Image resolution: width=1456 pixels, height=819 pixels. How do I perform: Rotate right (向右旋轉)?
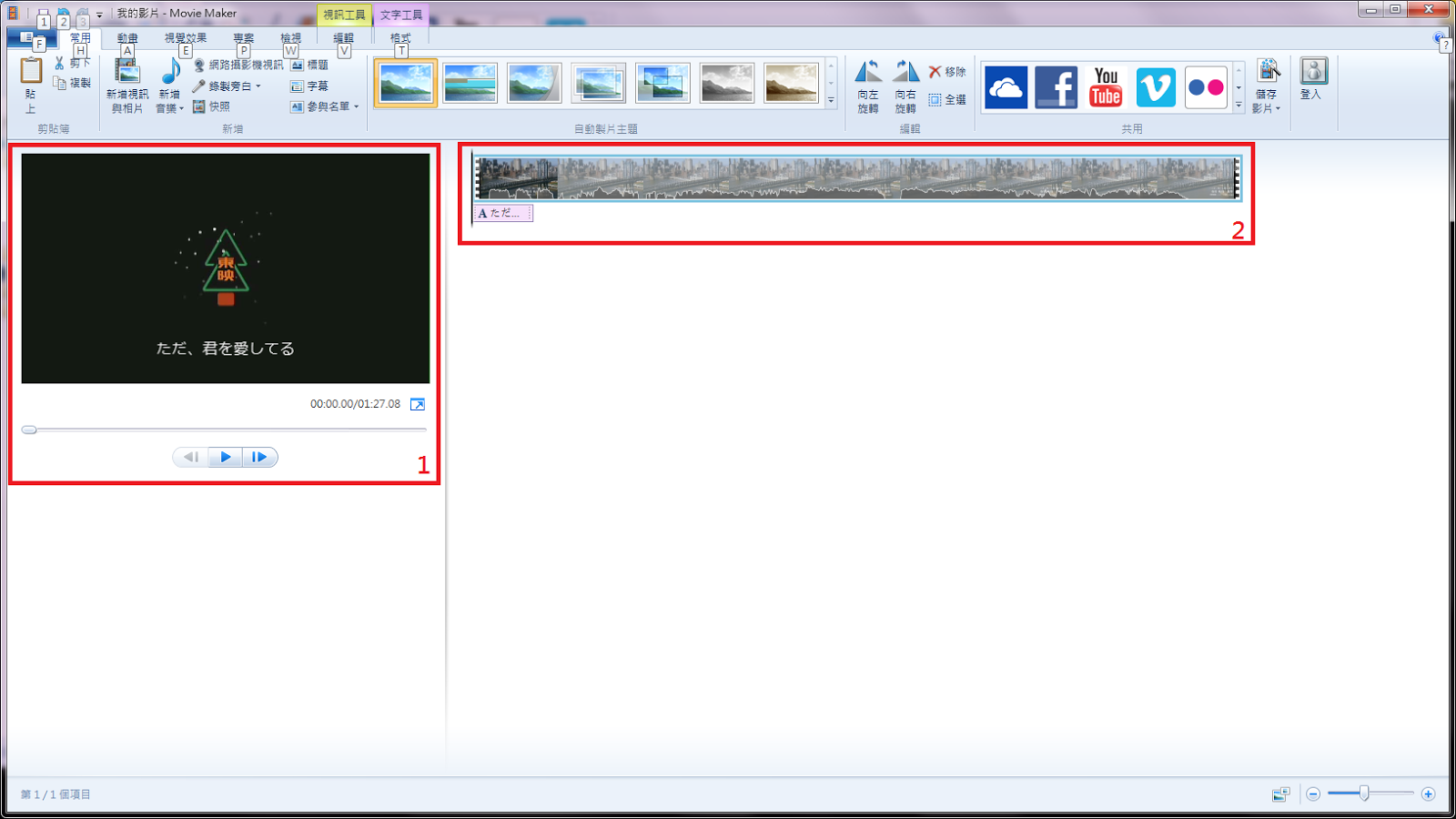coord(905,86)
